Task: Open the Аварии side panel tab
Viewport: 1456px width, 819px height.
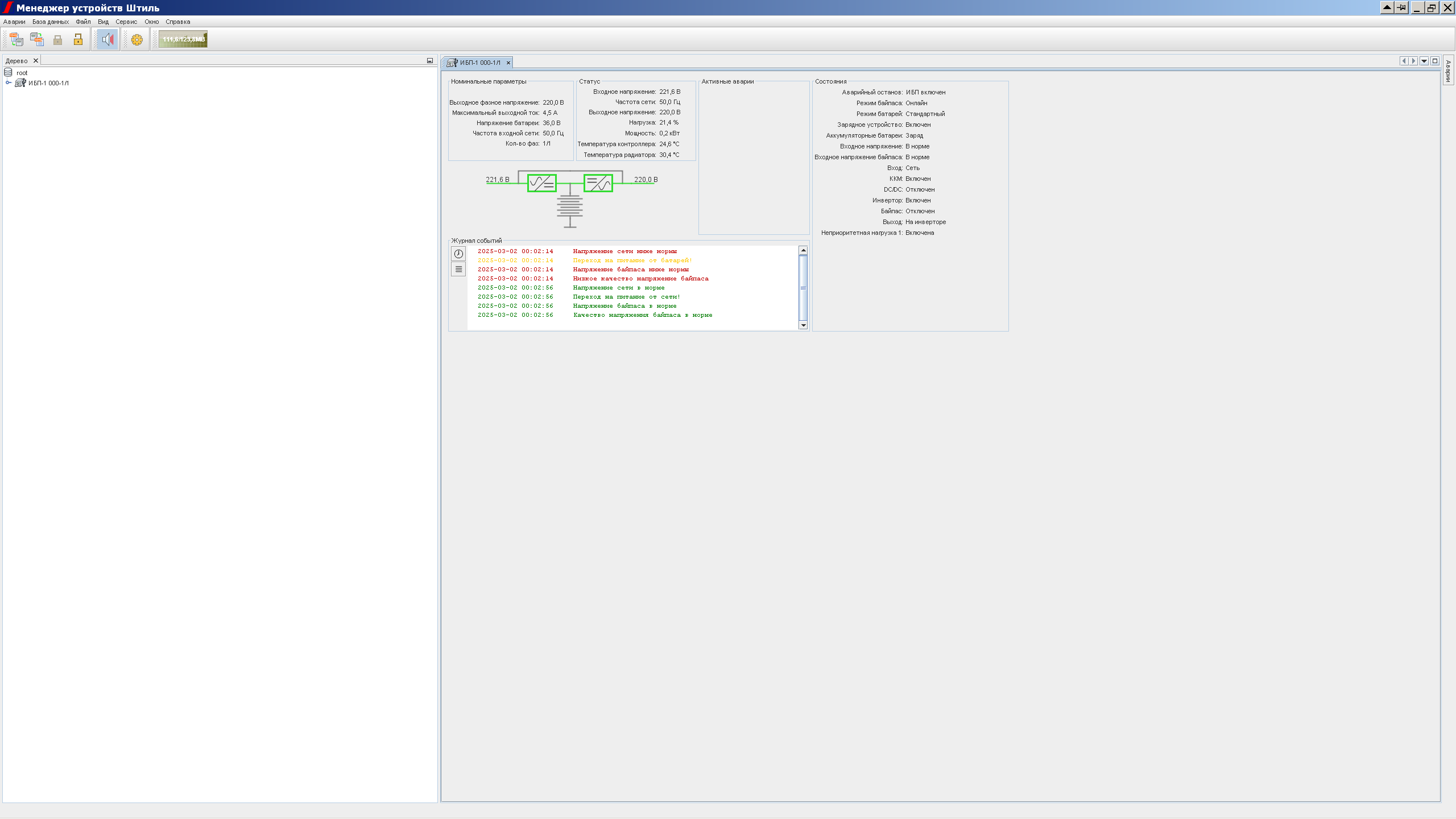Action: 1448,71
